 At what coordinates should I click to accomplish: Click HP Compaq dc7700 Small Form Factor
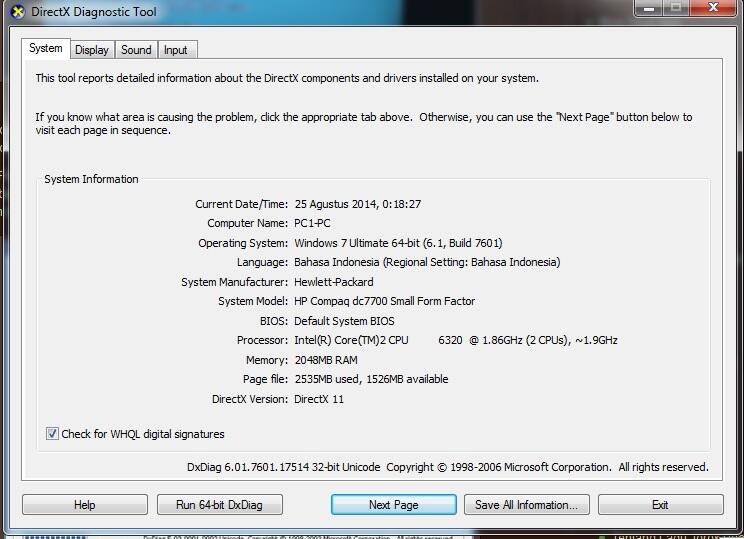point(384,301)
